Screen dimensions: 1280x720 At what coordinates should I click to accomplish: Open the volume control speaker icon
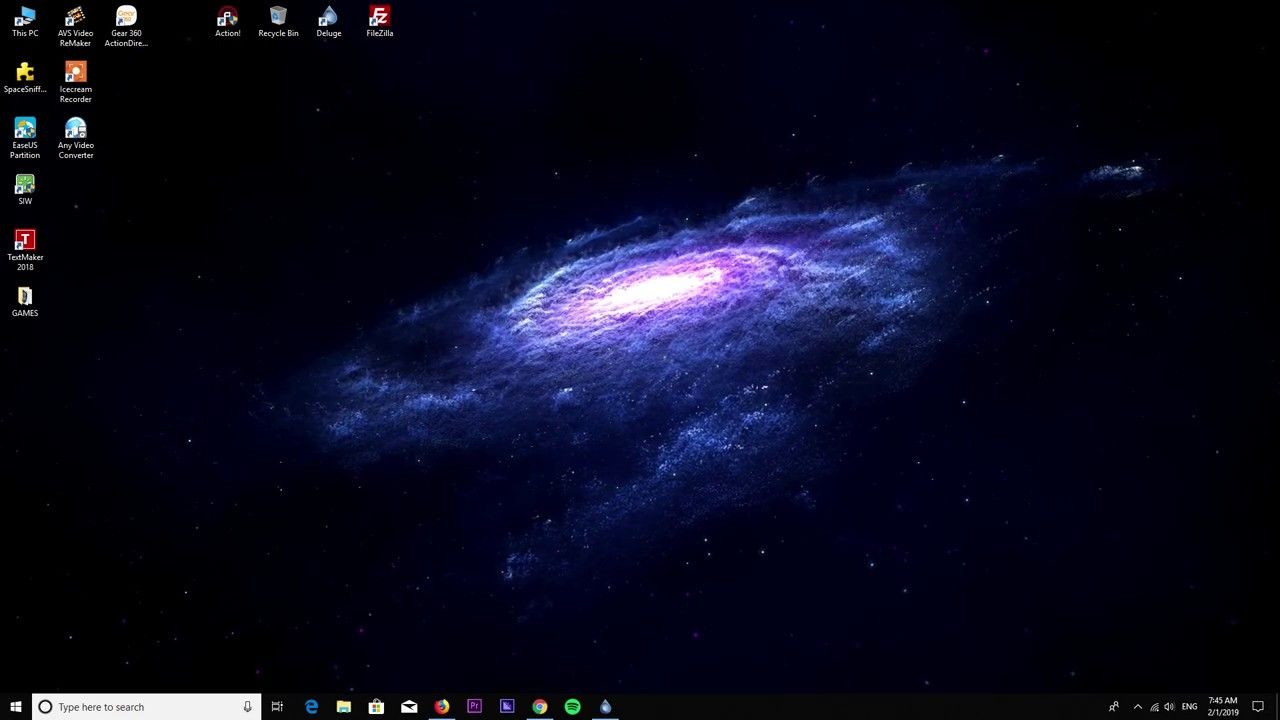(1170, 707)
